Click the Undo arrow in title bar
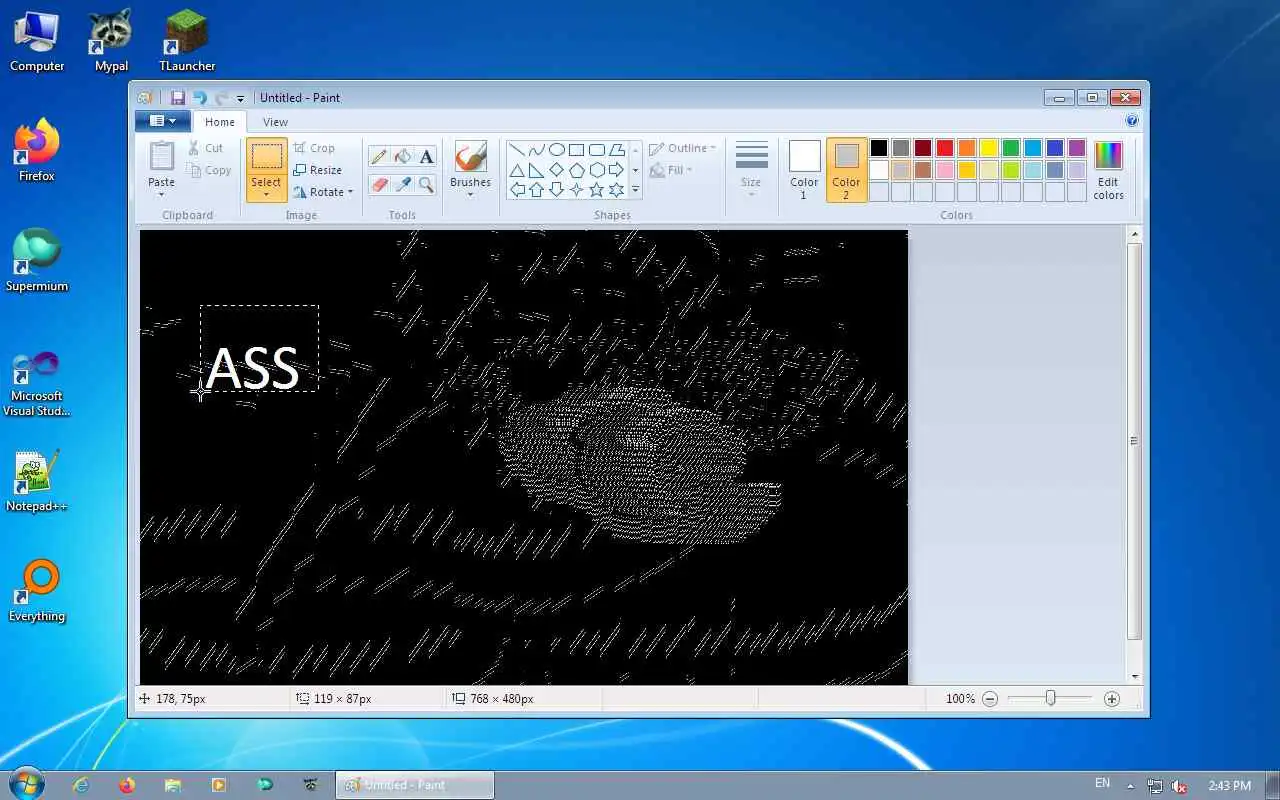The height and width of the screenshot is (800, 1280). click(x=199, y=97)
